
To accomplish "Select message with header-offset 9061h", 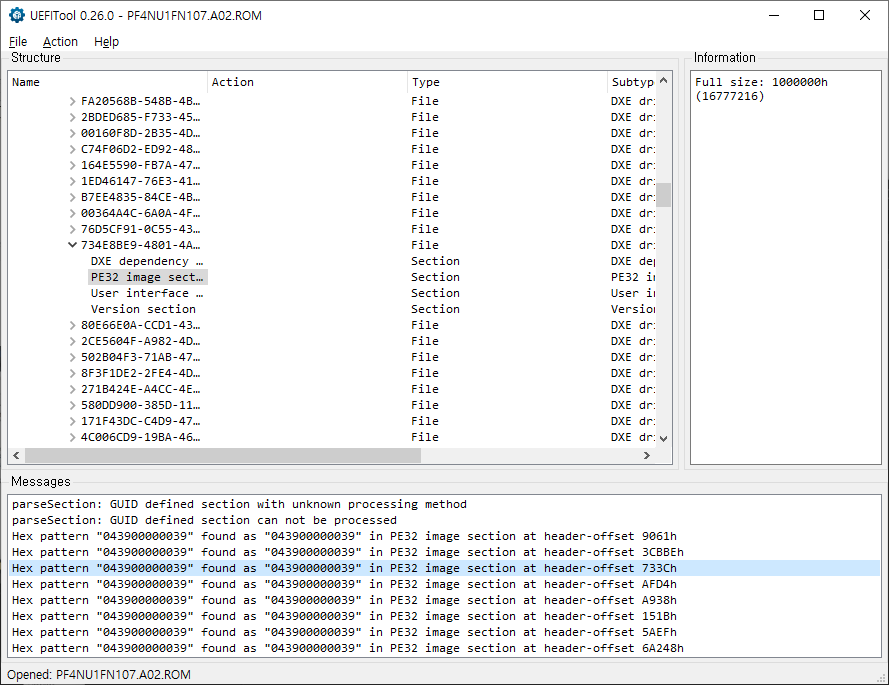I will [x=444, y=536].
